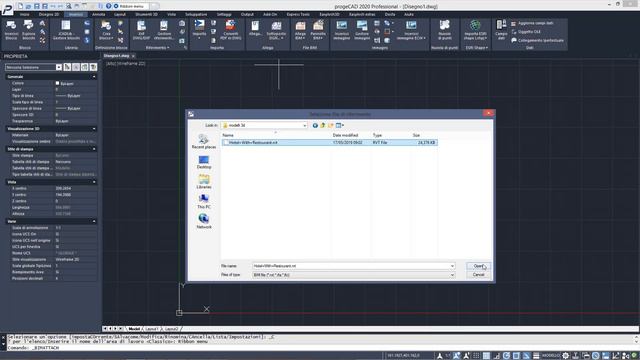Click the Sottoposto DGN ribbon icon
Screen dimensions: 640x360
pyautogui.click(x=276, y=30)
